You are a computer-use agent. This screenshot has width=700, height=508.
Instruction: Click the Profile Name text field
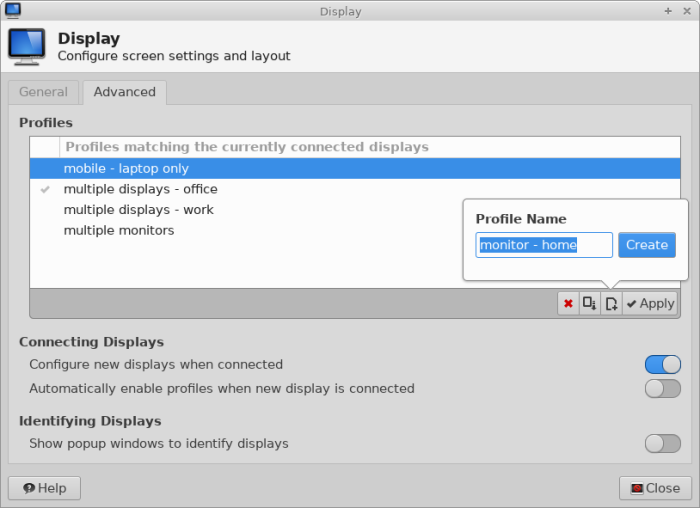544,245
